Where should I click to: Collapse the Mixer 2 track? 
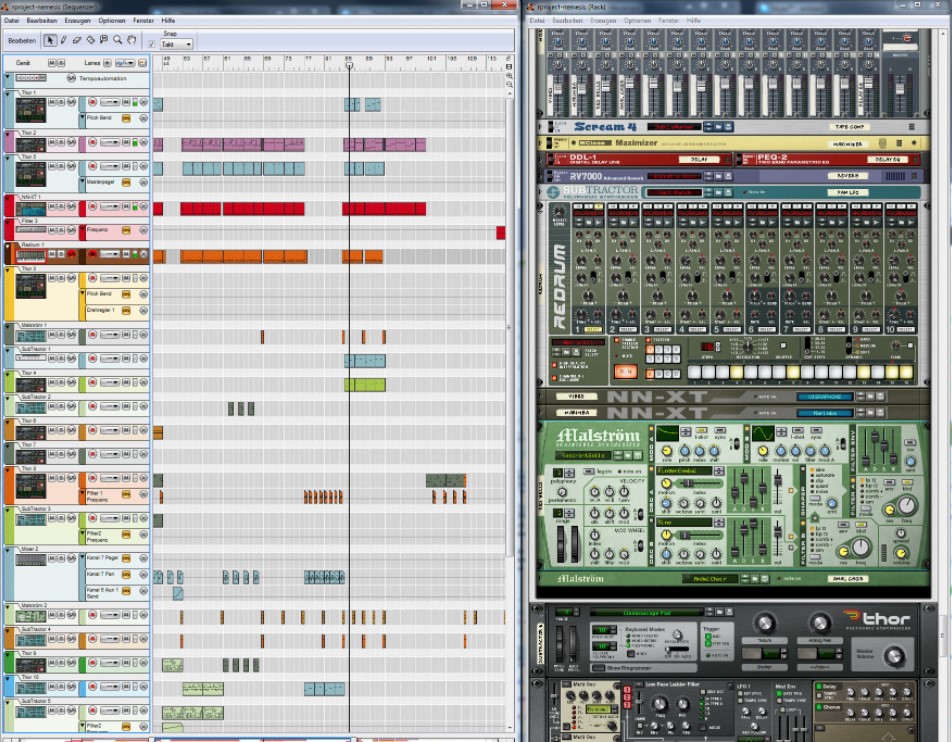tap(8, 550)
